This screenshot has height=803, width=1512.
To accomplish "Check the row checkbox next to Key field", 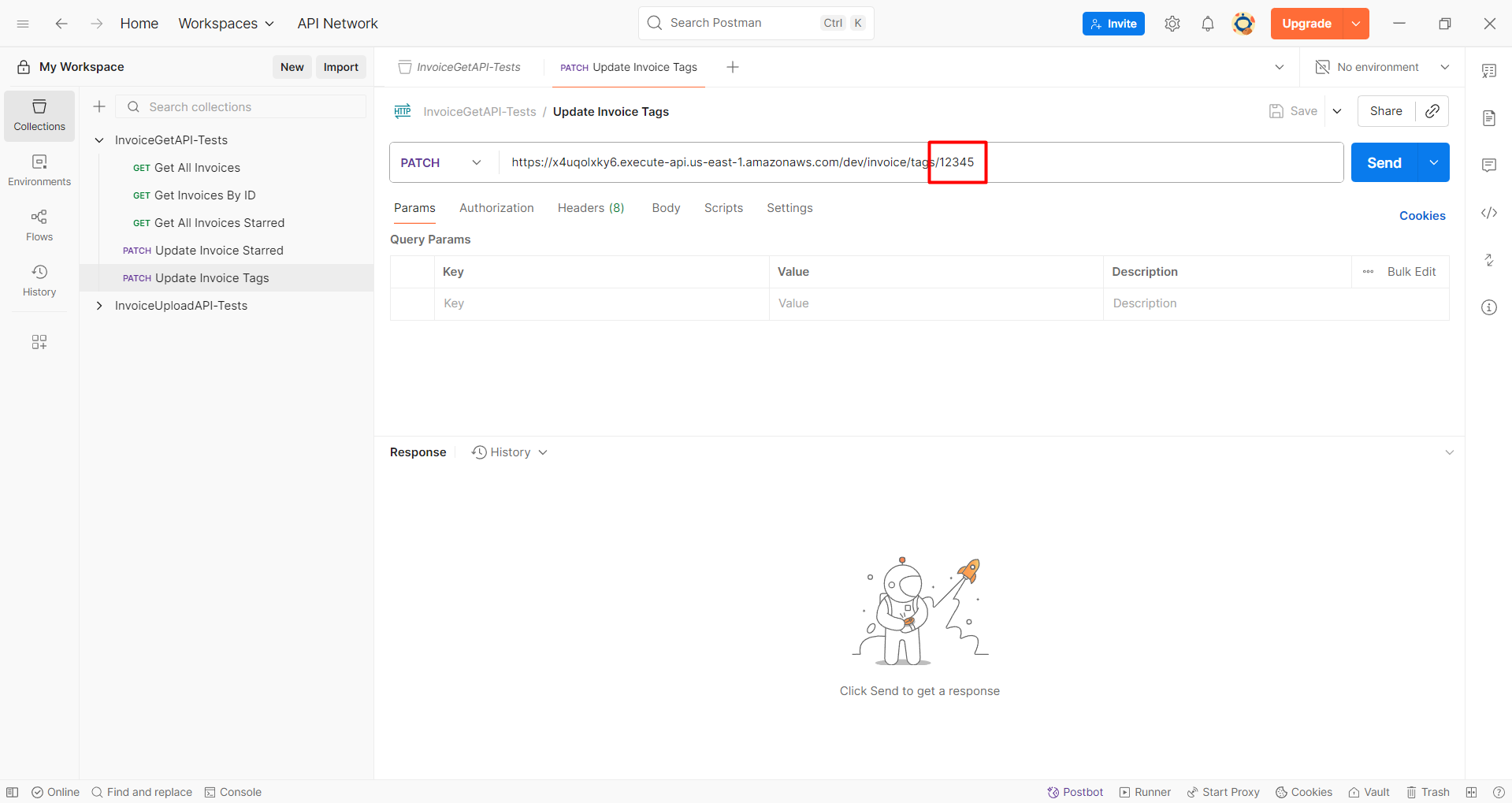I will coord(412,303).
